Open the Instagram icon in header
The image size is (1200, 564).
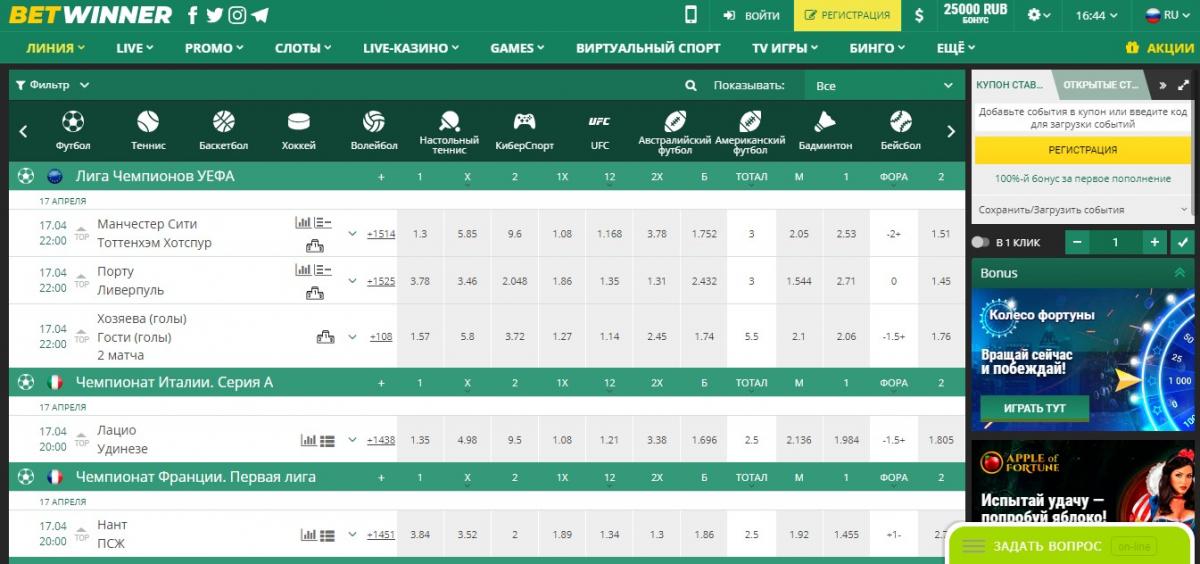[237, 15]
